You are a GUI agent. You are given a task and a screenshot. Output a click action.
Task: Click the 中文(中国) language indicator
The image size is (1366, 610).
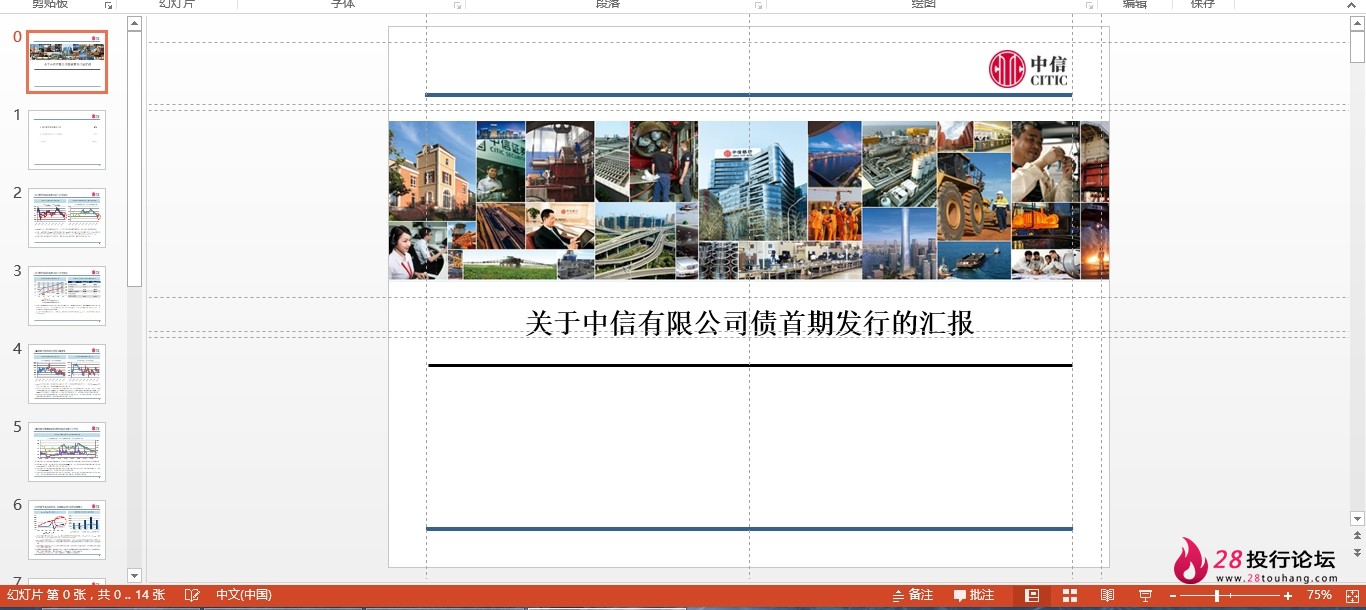point(243,595)
